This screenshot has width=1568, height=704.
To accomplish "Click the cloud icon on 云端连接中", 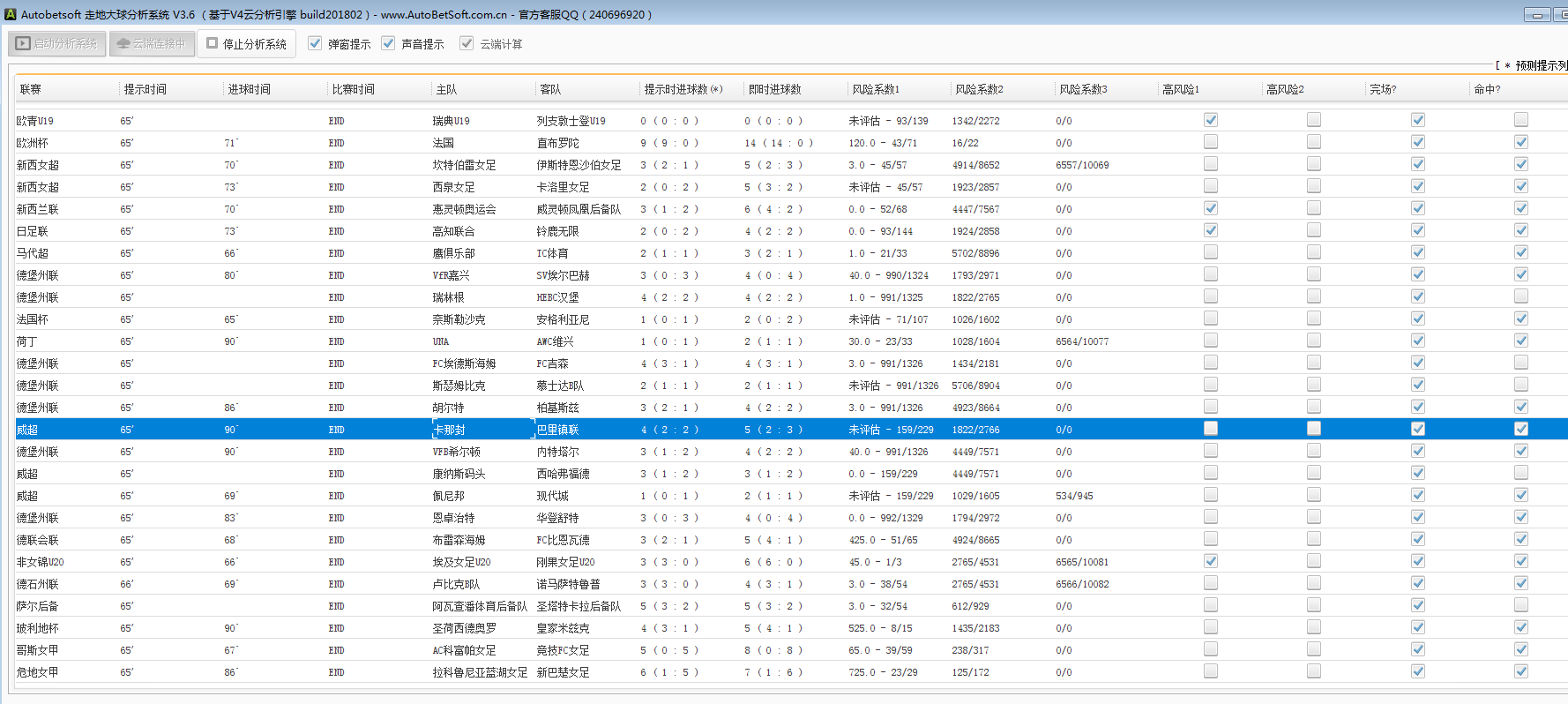I will [x=123, y=43].
